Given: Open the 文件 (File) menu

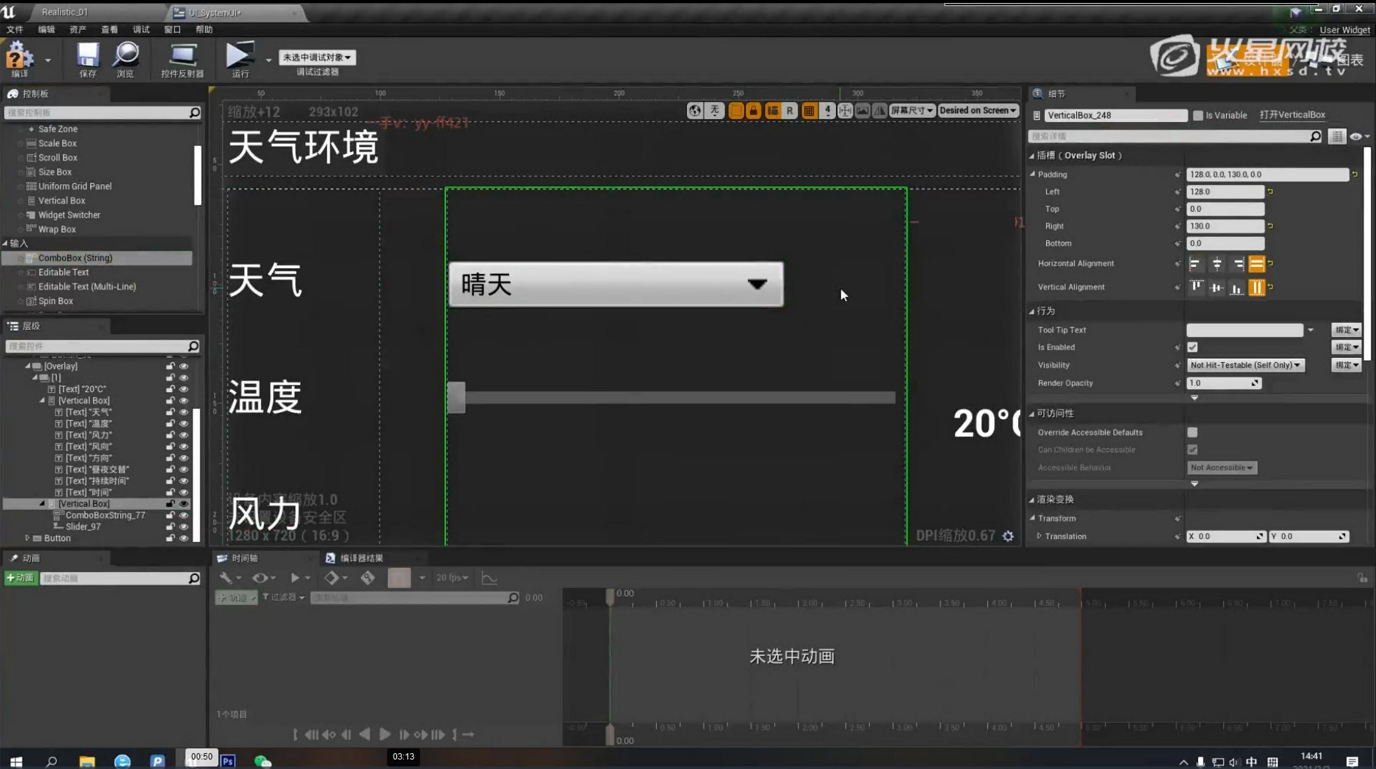Looking at the screenshot, I should tap(15, 30).
